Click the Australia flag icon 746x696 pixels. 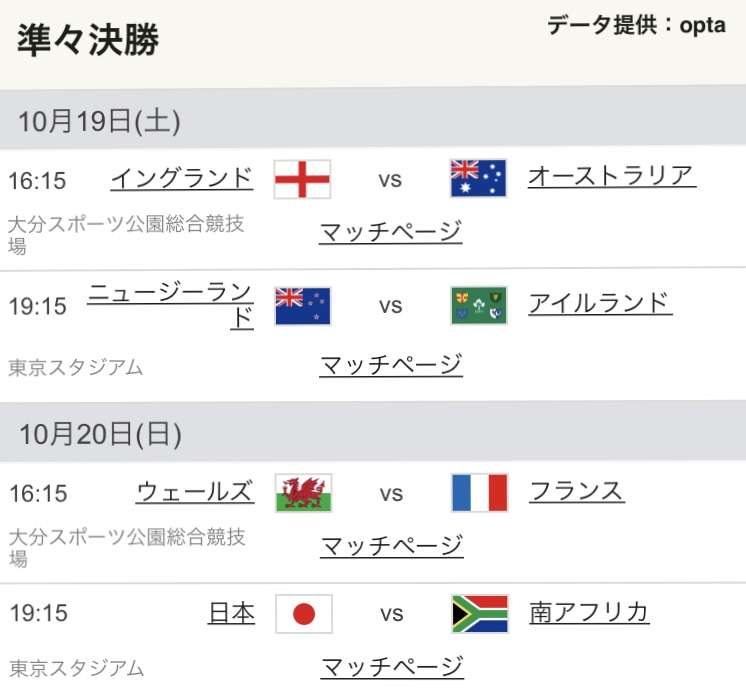tap(478, 178)
